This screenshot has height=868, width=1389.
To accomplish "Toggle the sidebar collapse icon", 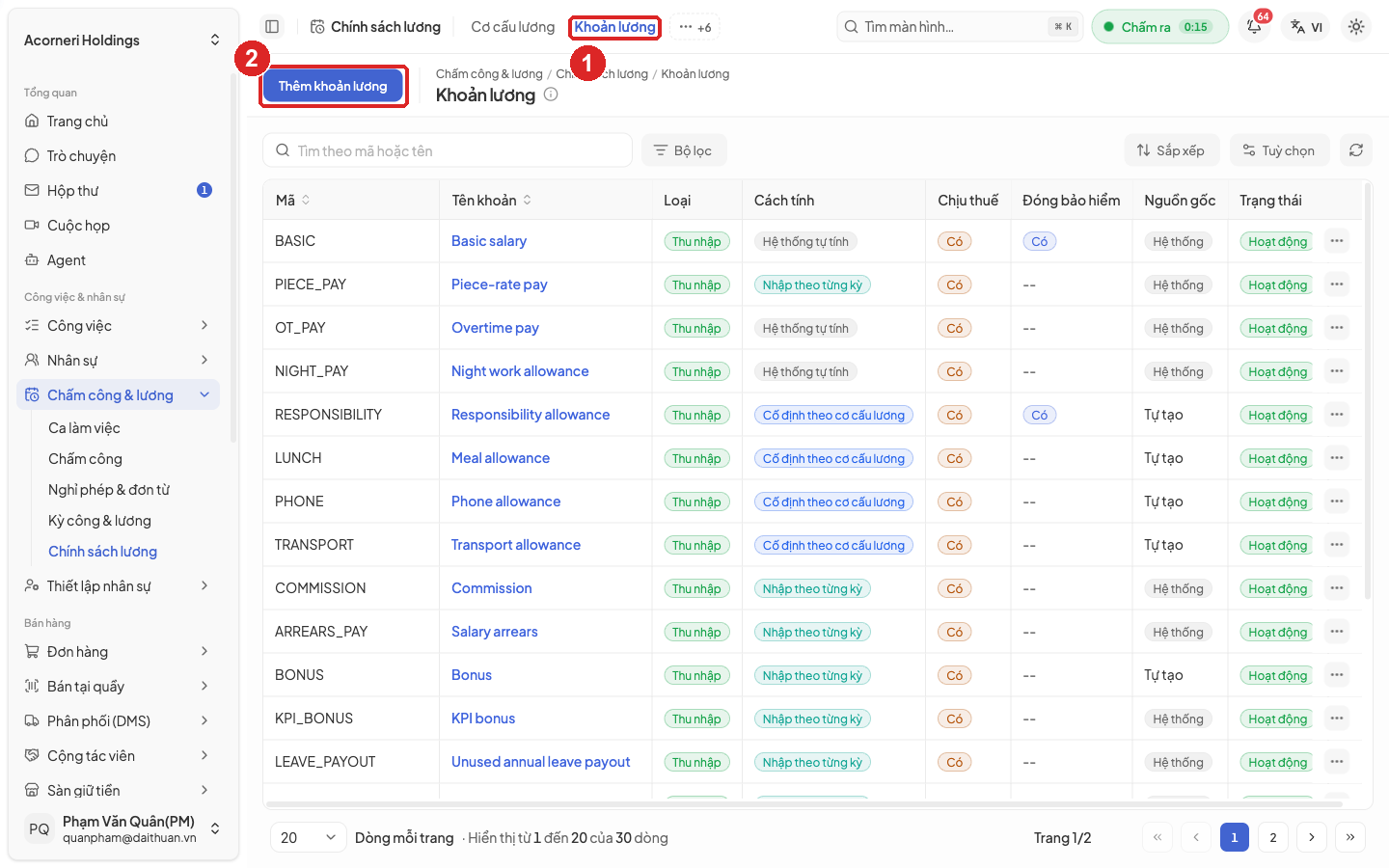I will (x=272, y=27).
